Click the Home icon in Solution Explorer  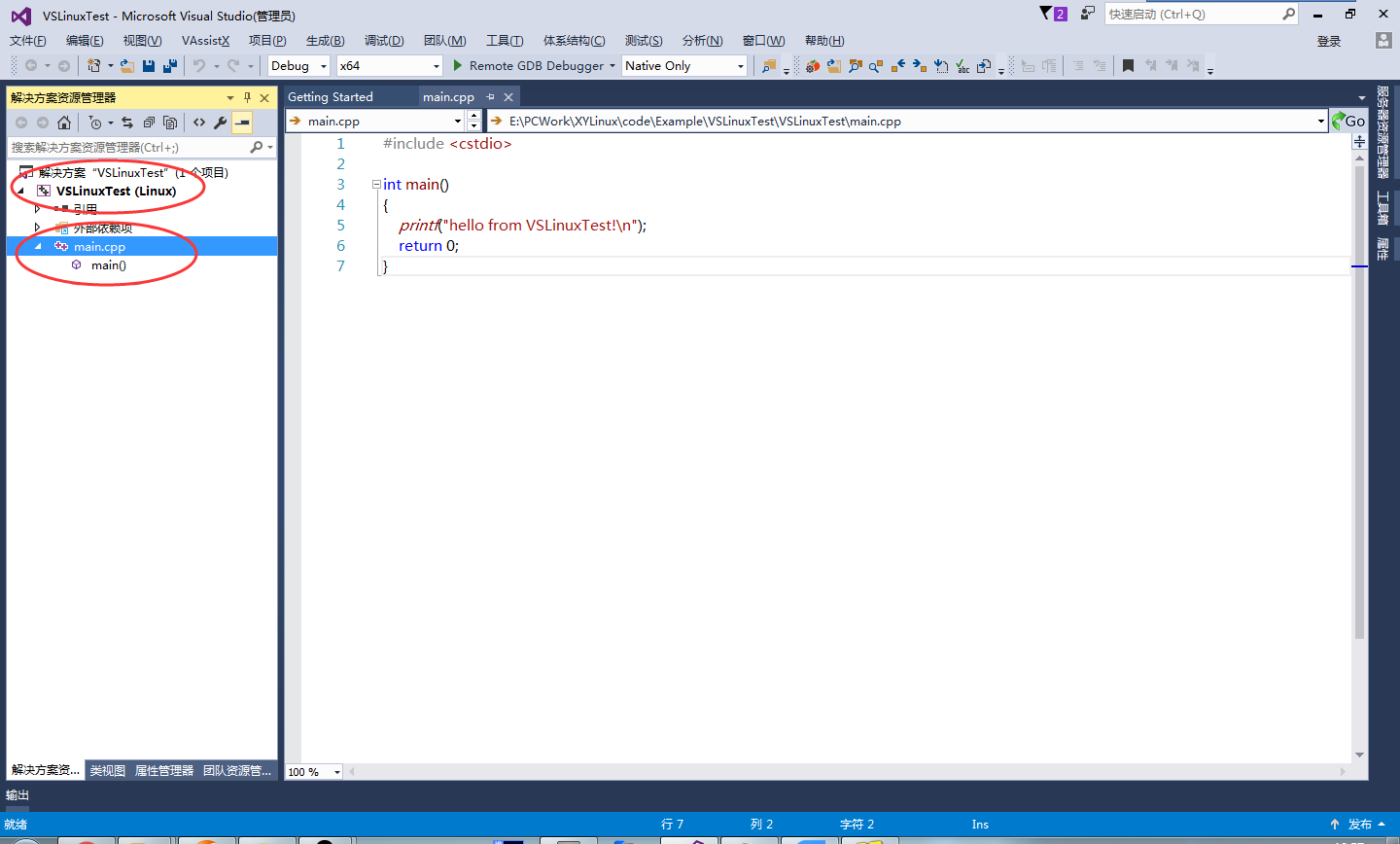click(x=64, y=123)
